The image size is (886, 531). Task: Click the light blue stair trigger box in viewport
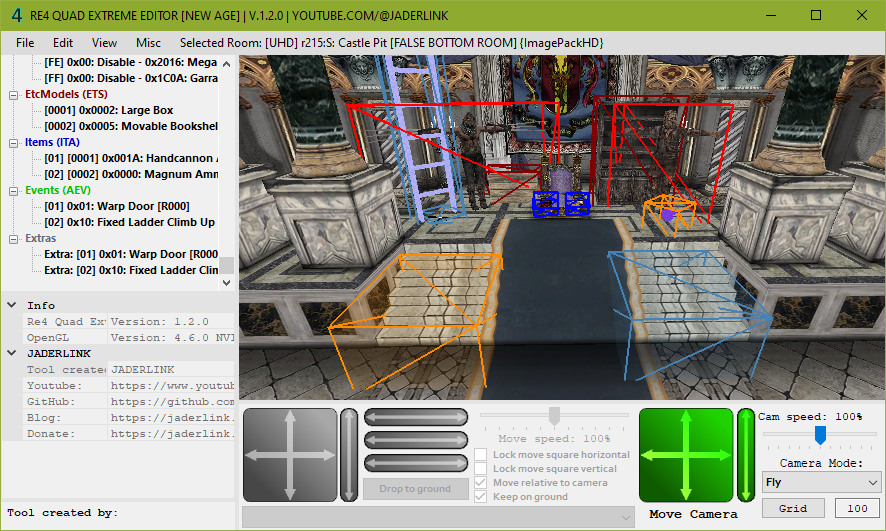point(689,315)
